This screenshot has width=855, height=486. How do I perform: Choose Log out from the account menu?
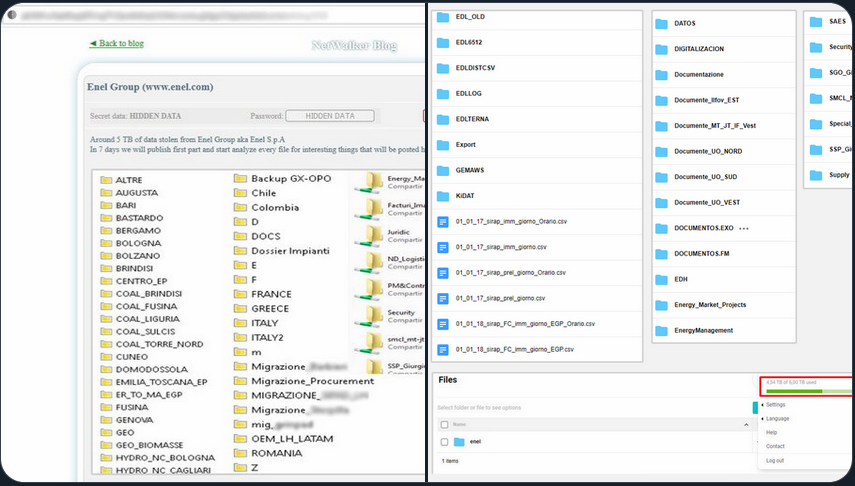(x=775, y=460)
